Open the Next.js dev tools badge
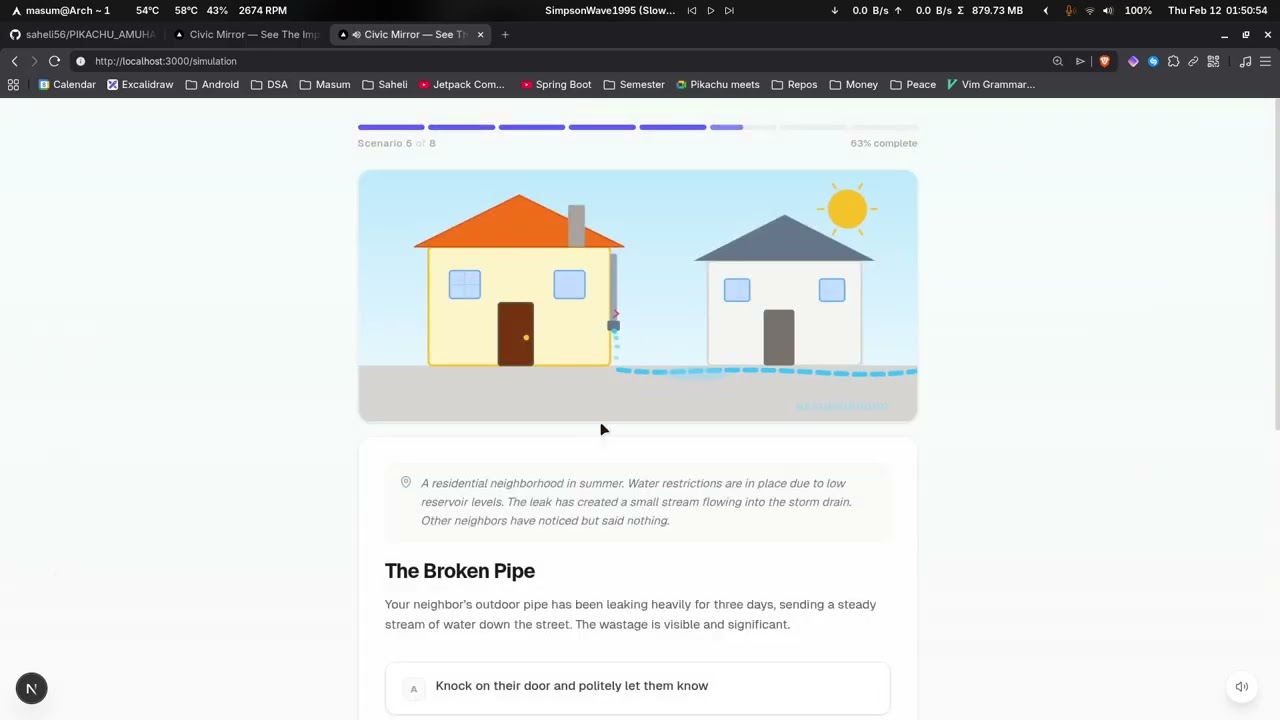The width and height of the screenshot is (1280, 720). tap(31, 688)
